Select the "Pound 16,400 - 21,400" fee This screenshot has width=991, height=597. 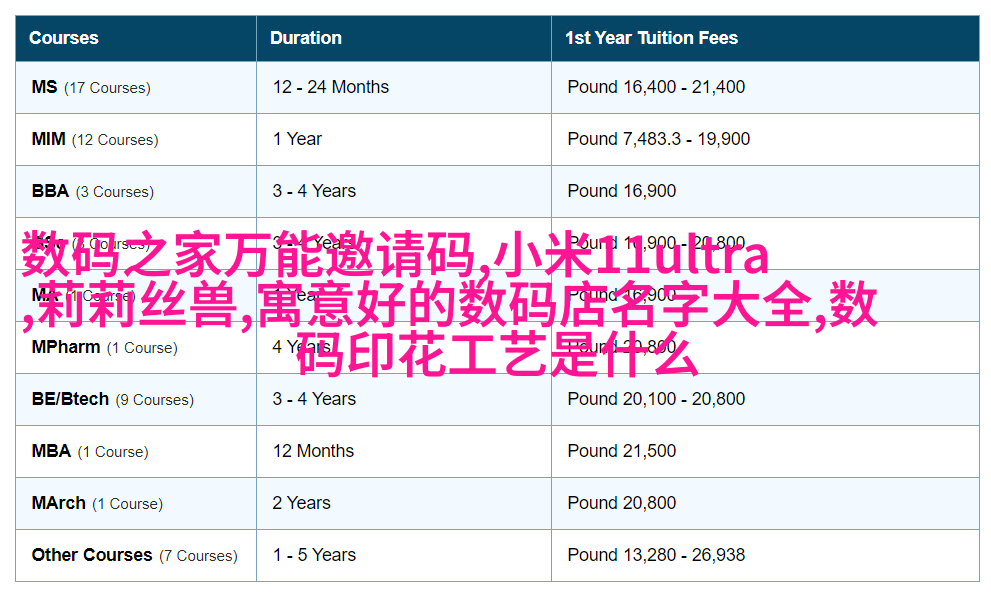(x=656, y=87)
